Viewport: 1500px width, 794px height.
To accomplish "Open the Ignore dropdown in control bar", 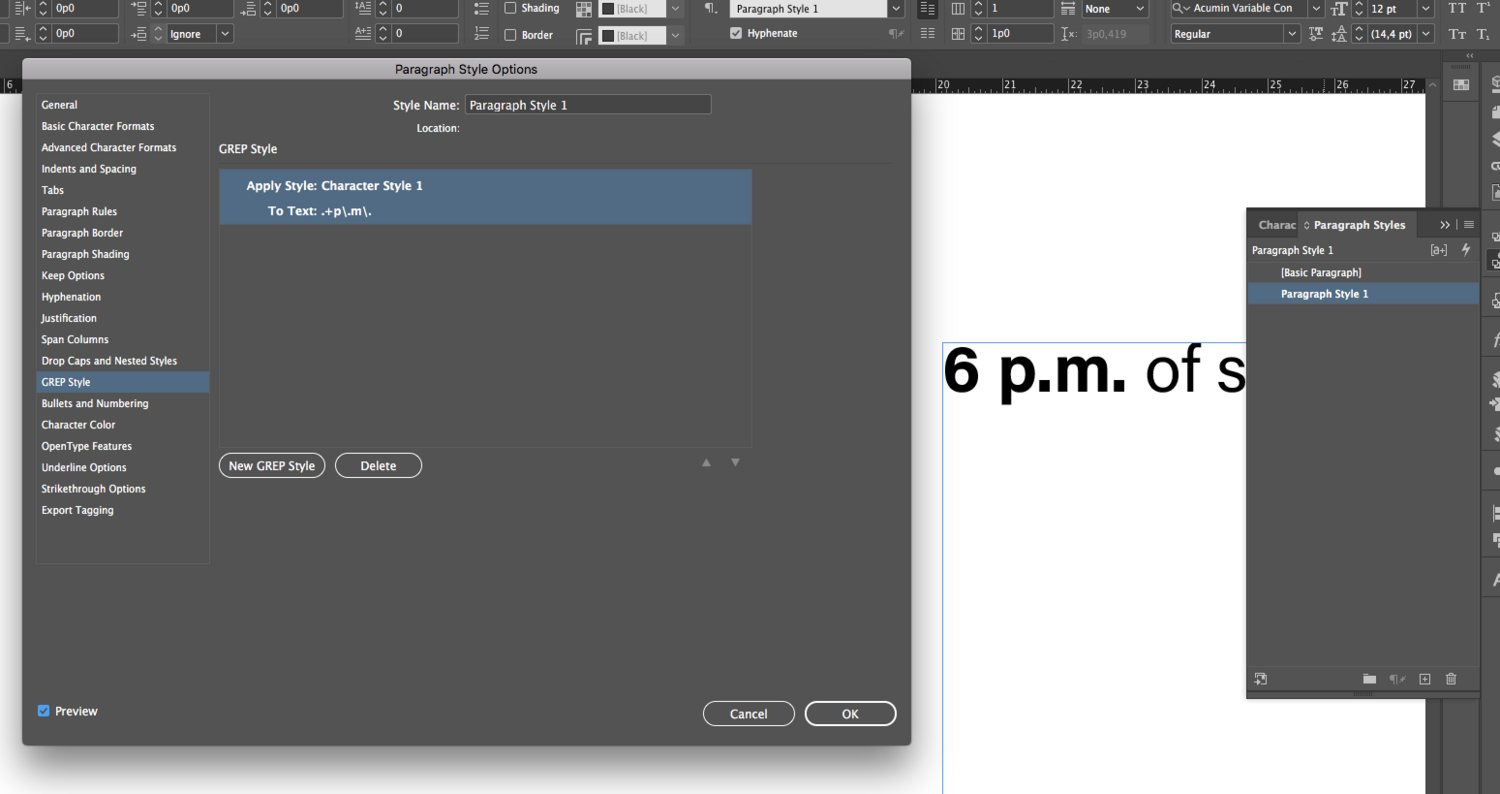I will pos(225,34).
